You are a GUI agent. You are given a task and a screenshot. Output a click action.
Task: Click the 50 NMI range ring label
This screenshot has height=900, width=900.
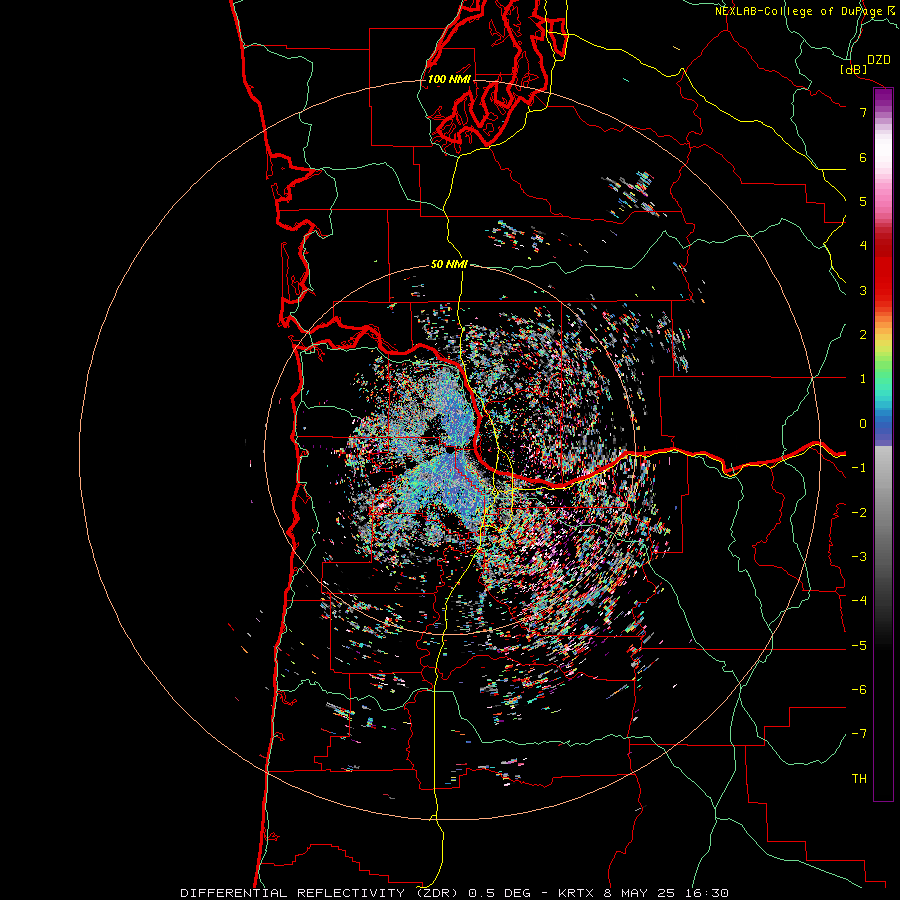coord(449,264)
